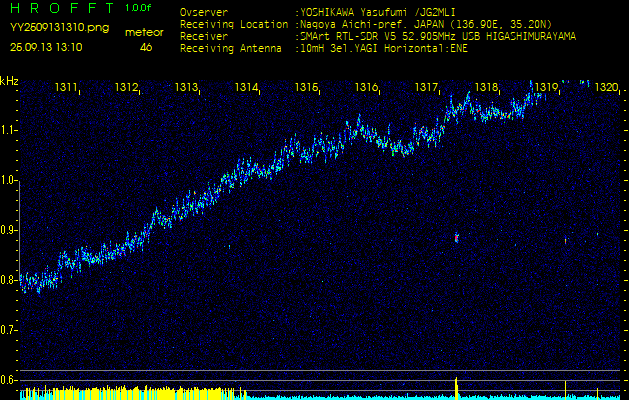This screenshot has width=629, height=400.
Task: Select the 1314 time marker
Action: tap(247, 88)
